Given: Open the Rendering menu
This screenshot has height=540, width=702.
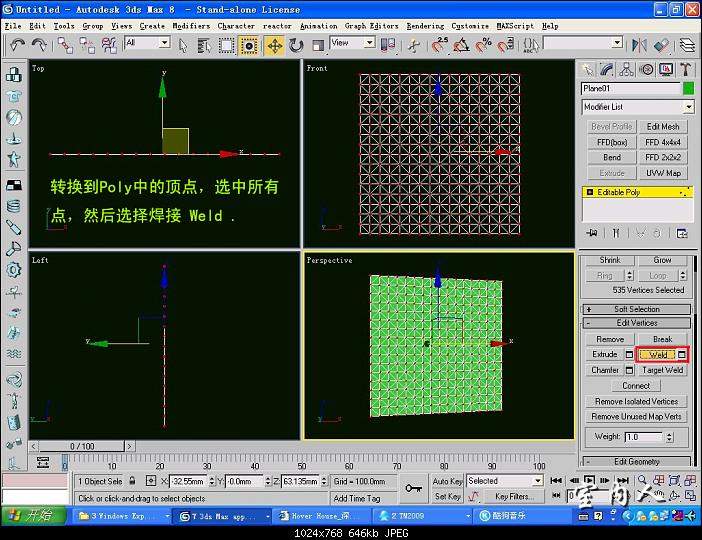Looking at the screenshot, I should 425,26.
